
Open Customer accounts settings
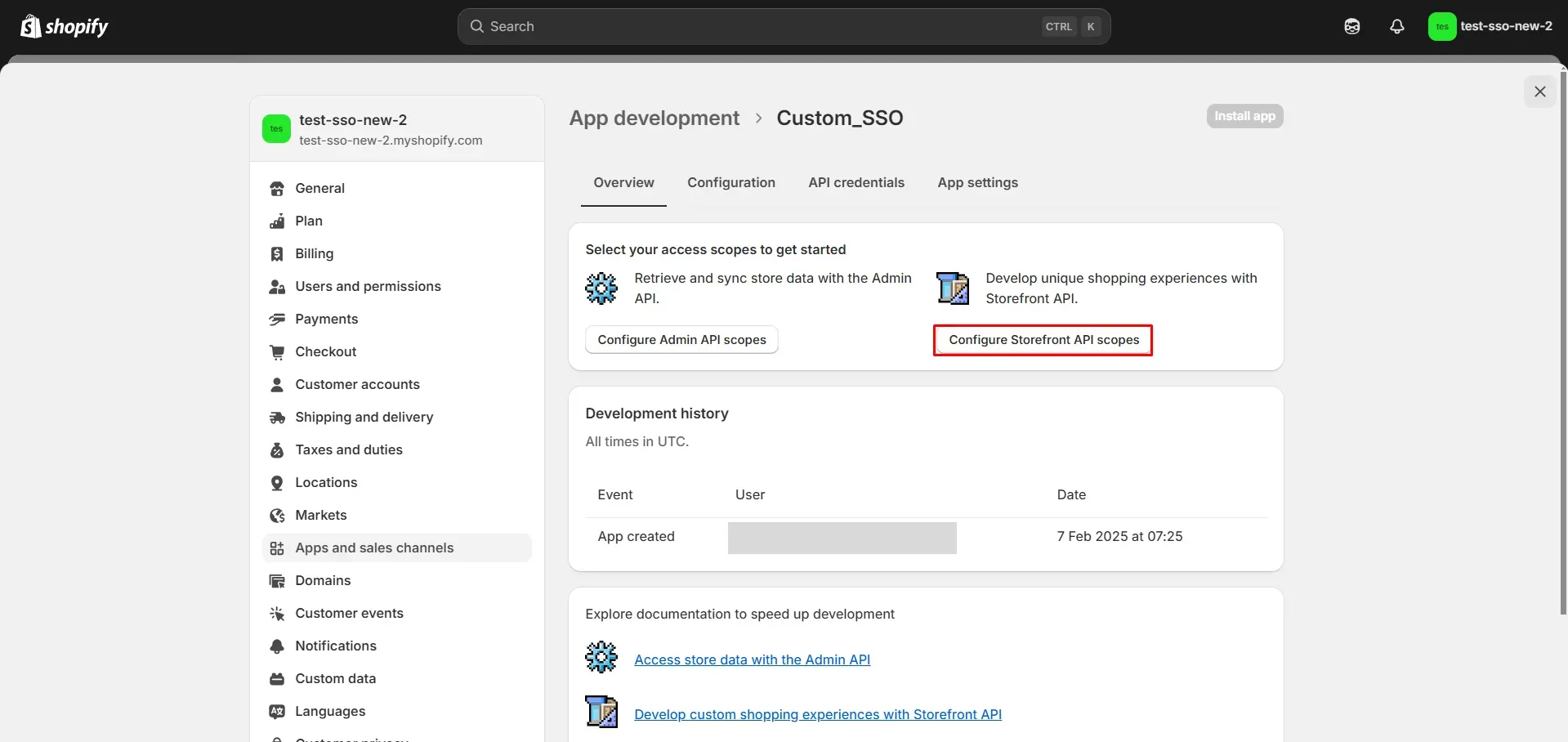(x=397, y=385)
